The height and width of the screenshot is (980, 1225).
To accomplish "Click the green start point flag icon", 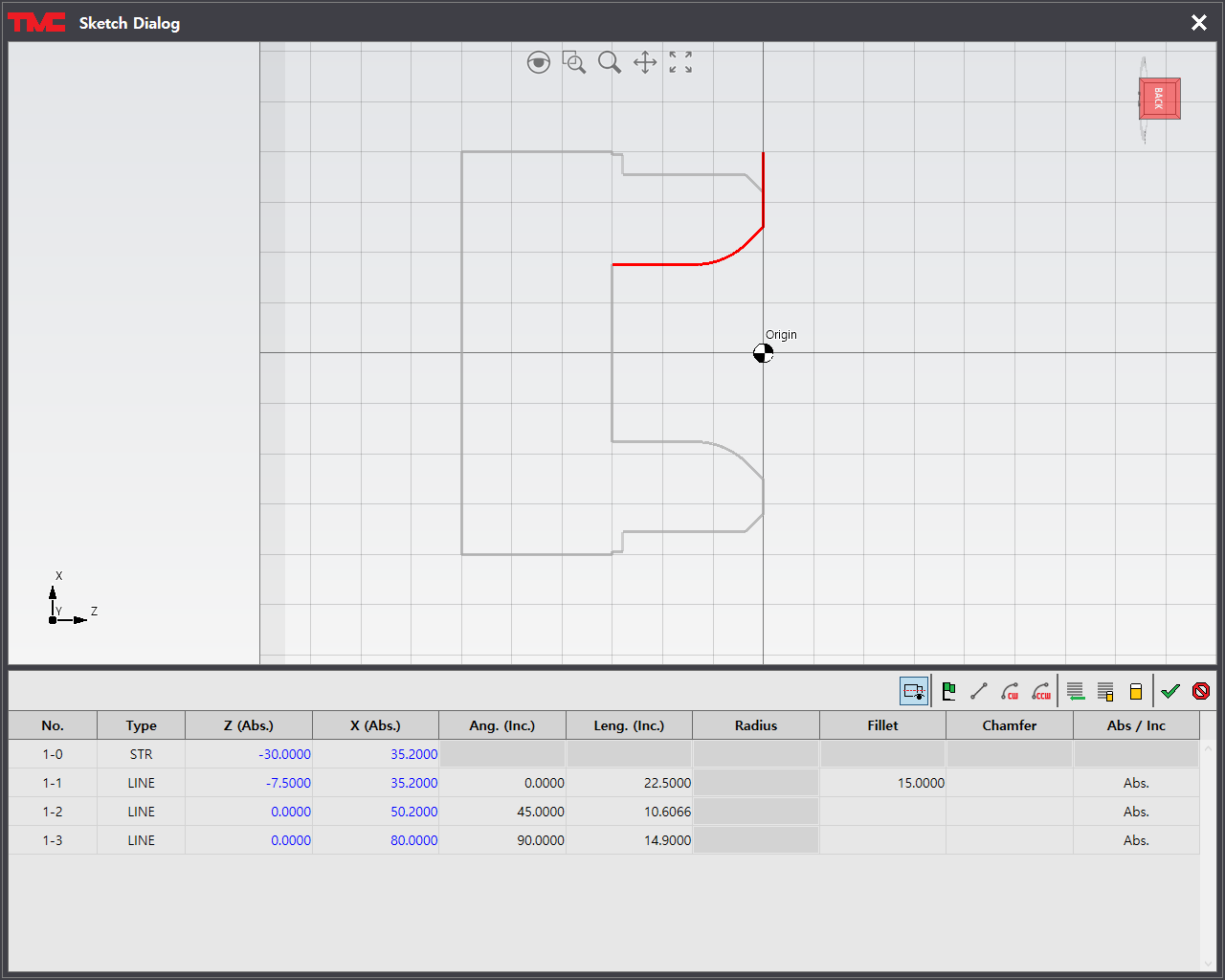I will [948, 691].
